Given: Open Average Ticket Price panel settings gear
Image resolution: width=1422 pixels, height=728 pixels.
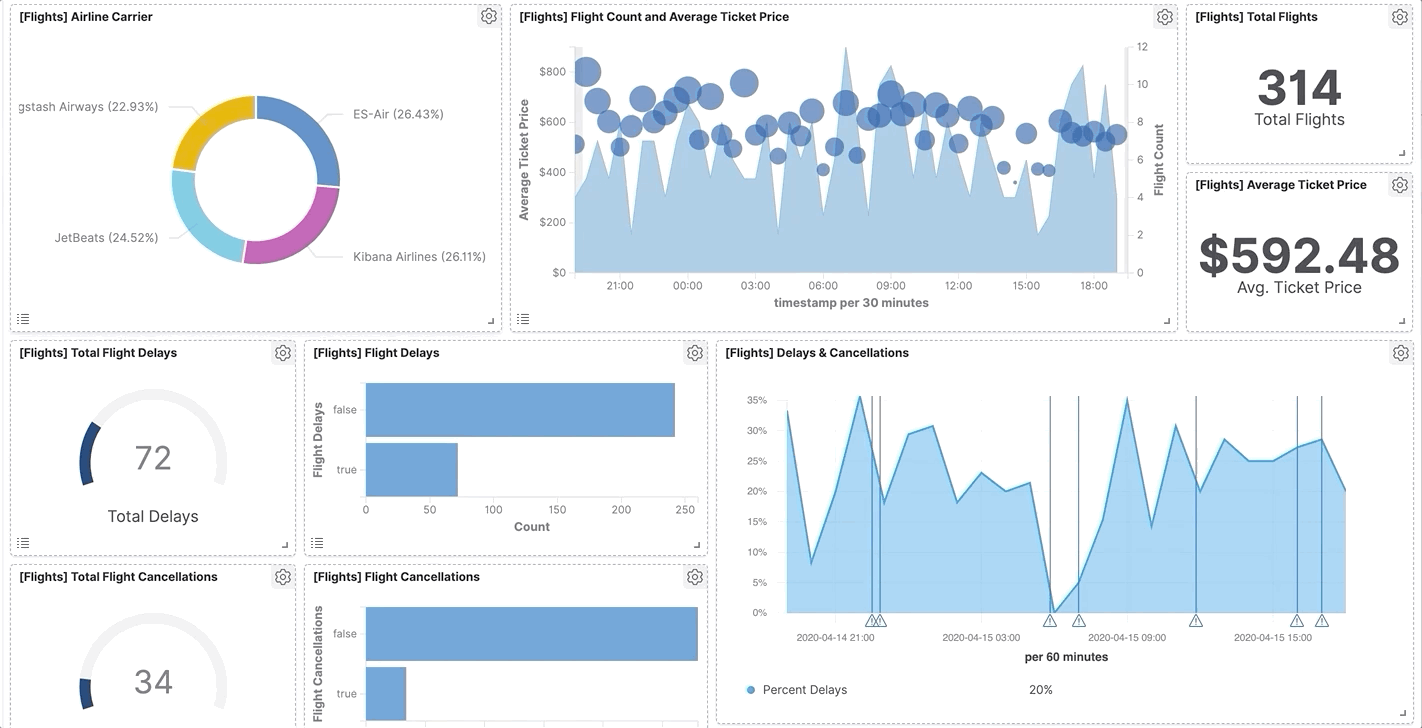Looking at the screenshot, I should (1400, 185).
